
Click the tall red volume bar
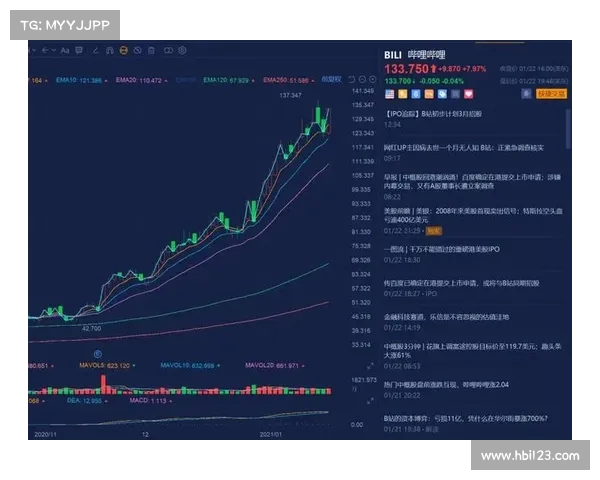click(103, 384)
